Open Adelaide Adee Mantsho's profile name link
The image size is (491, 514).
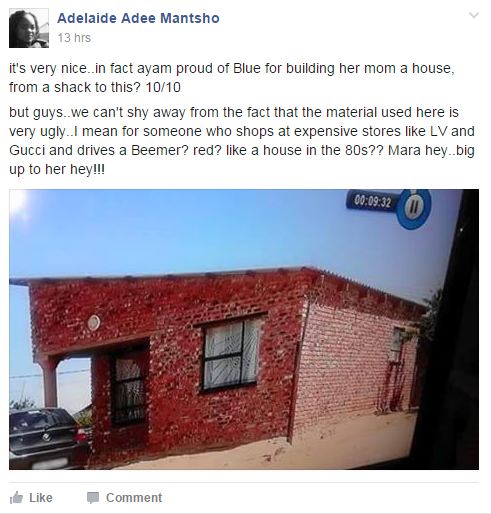138,18
